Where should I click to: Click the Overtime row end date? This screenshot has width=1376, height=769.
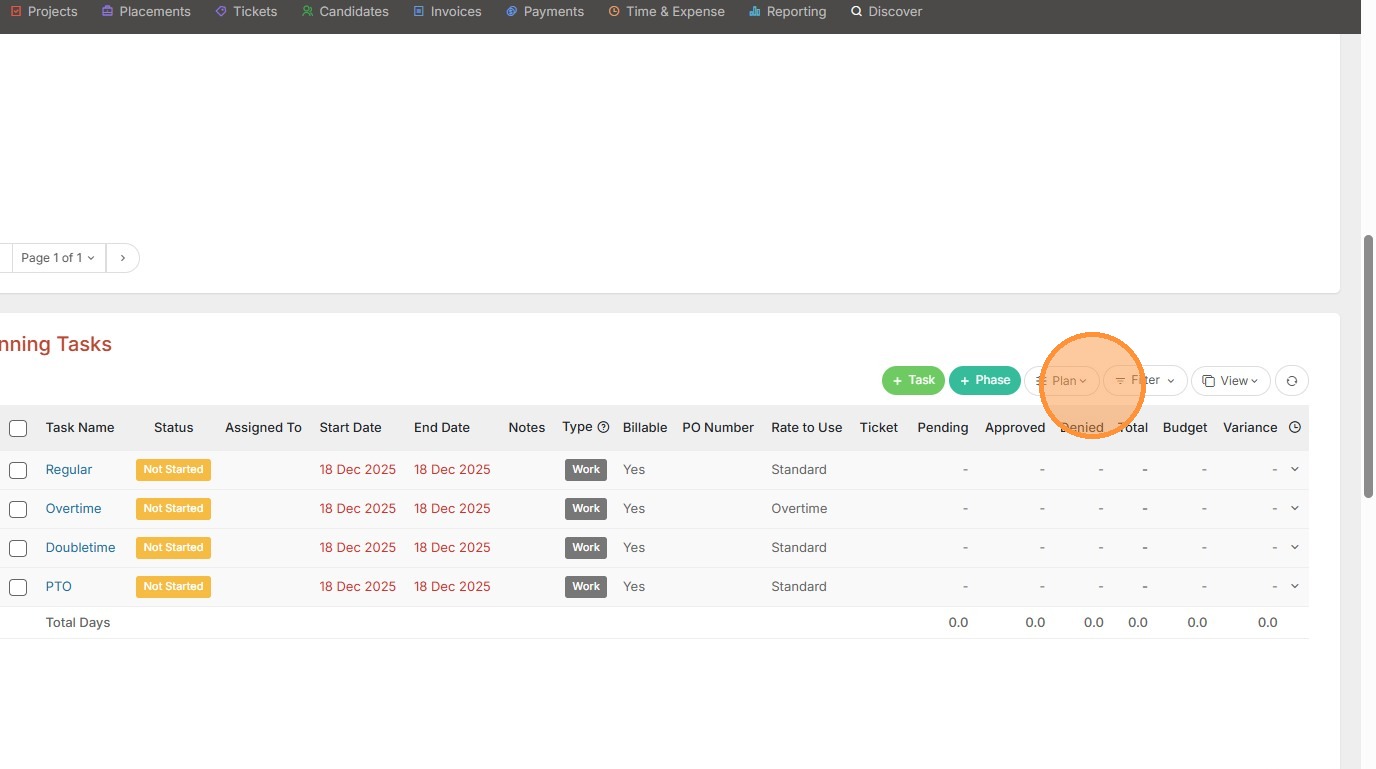click(x=452, y=509)
